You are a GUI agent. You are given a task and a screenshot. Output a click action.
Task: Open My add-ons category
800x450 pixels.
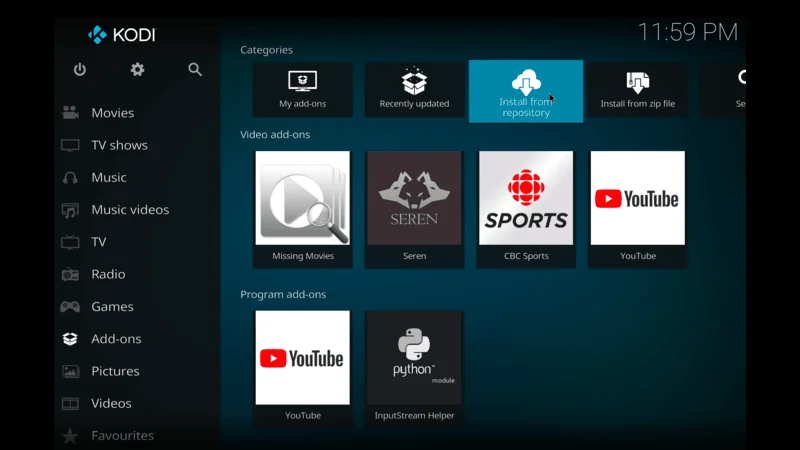pos(303,90)
